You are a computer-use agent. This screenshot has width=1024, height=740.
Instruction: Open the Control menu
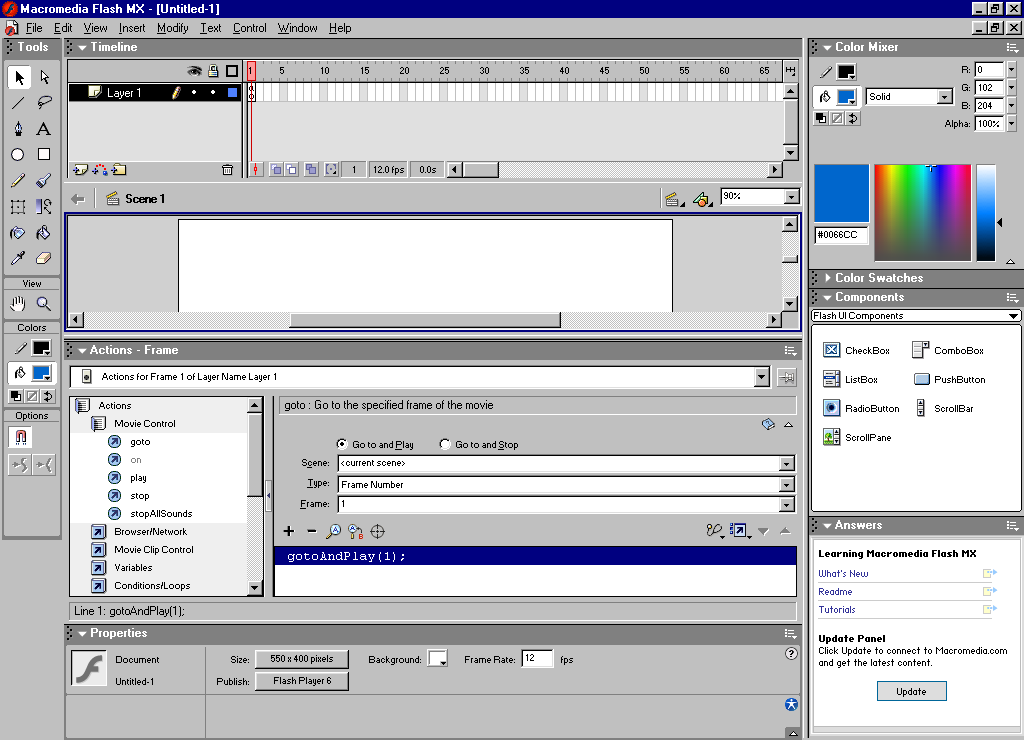249,28
